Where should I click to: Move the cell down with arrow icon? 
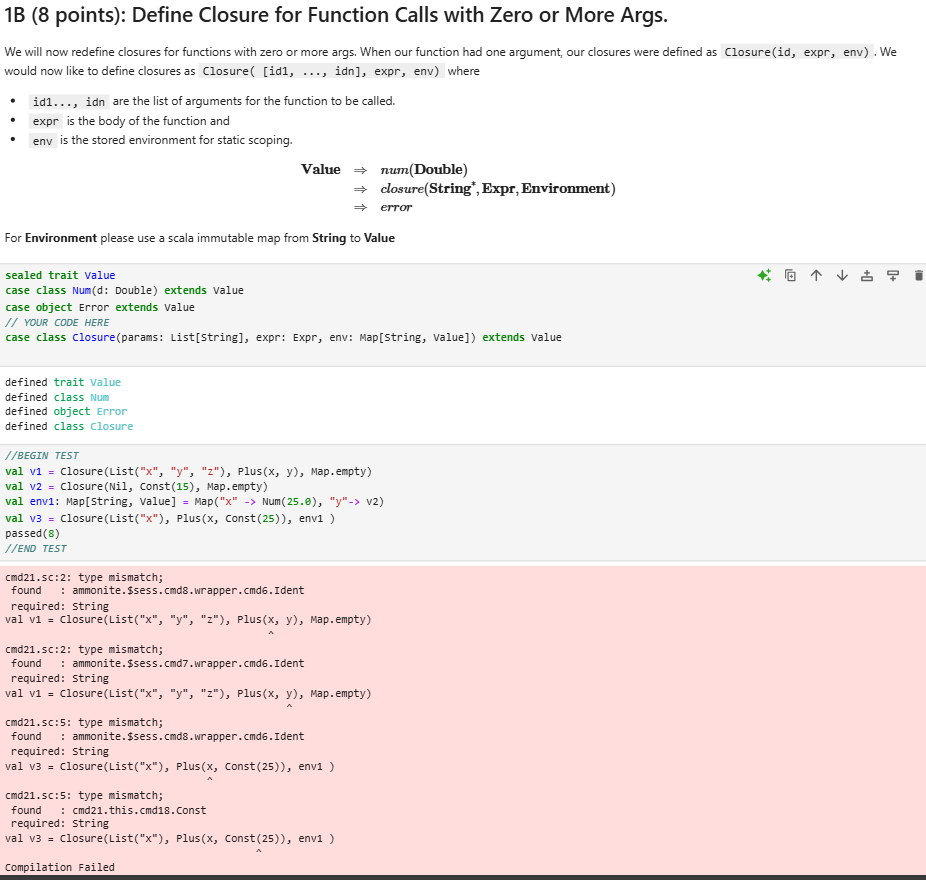(x=842, y=275)
